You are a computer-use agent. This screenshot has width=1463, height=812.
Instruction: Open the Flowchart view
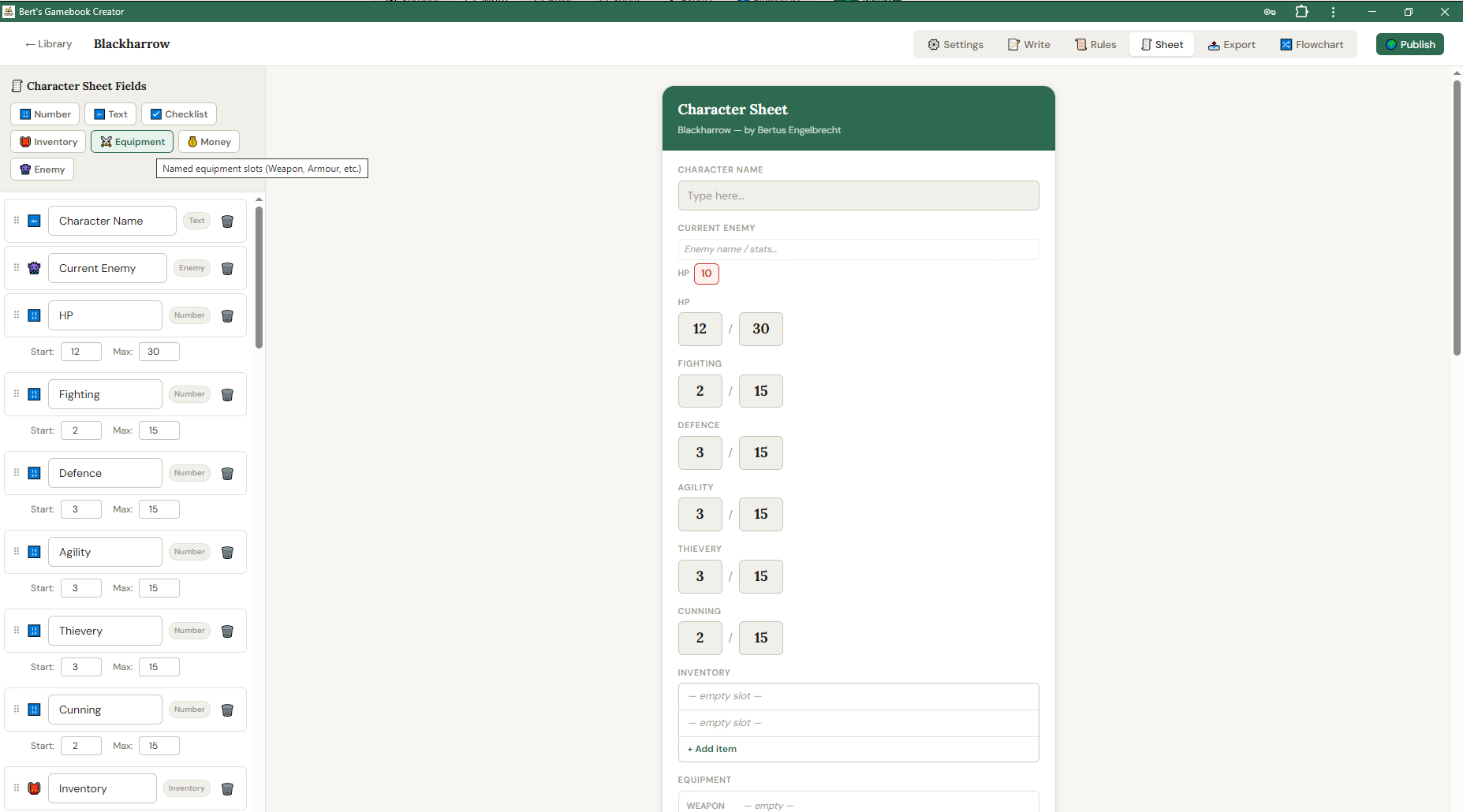[1312, 44]
